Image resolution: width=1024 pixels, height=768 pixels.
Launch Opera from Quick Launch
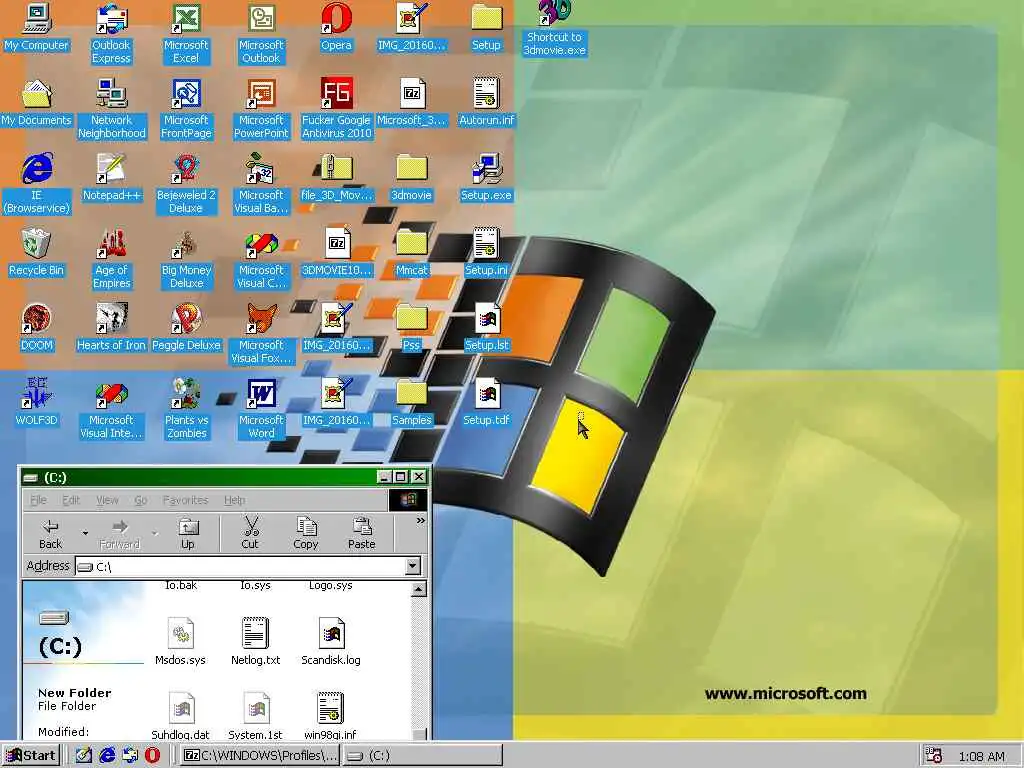(152, 756)
